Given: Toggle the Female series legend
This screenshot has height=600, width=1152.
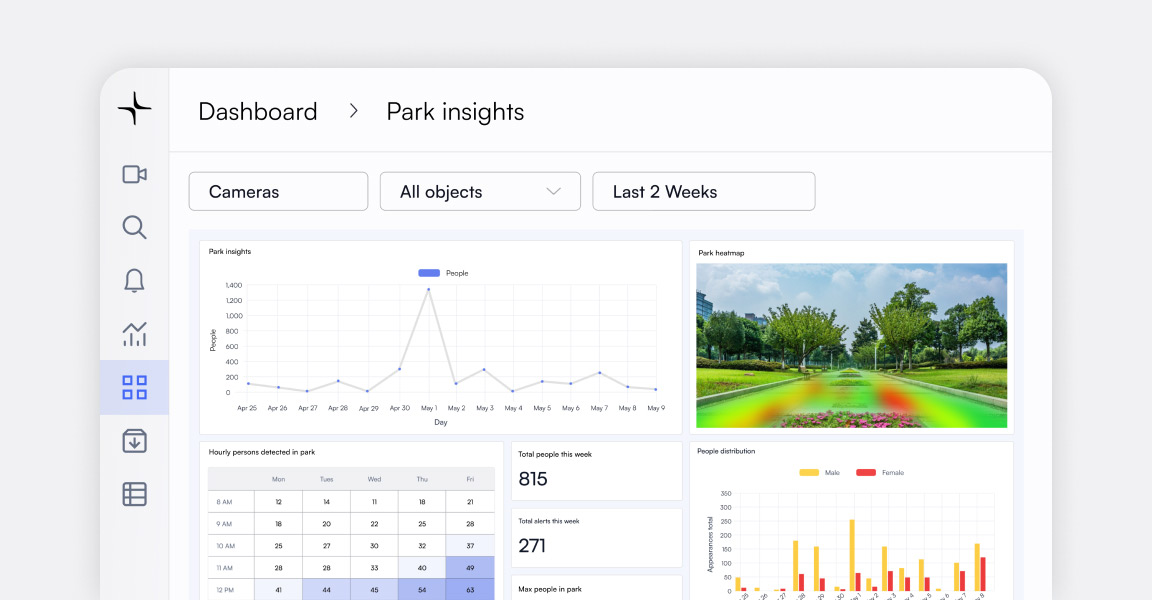Looking at the screenshot, I should (878, 472).
